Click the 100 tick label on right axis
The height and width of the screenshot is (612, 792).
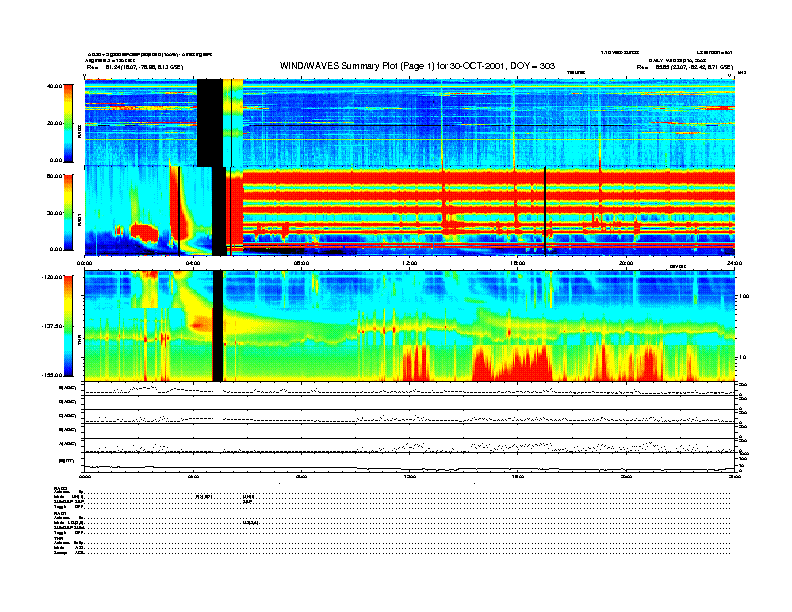[x=744, y=296]
